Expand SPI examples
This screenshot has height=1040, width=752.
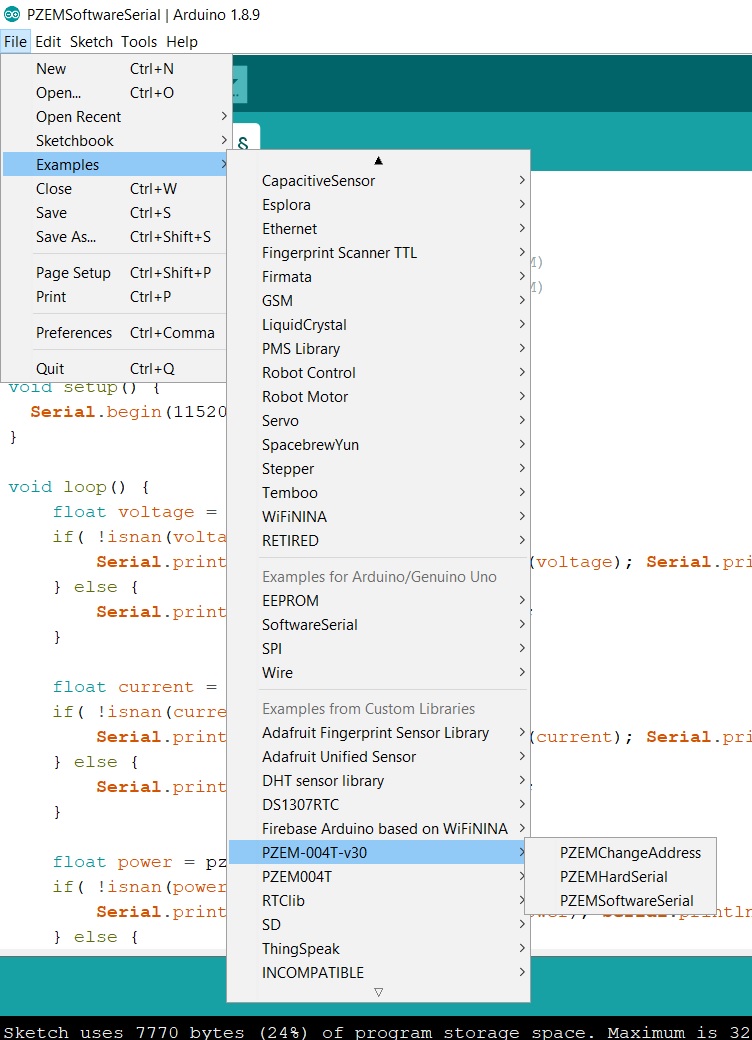point(379,649)
